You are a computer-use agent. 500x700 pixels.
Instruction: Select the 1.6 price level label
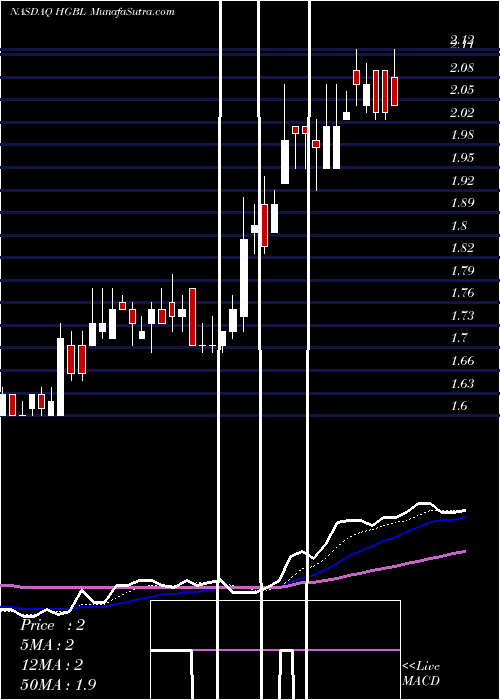(459, 406)
